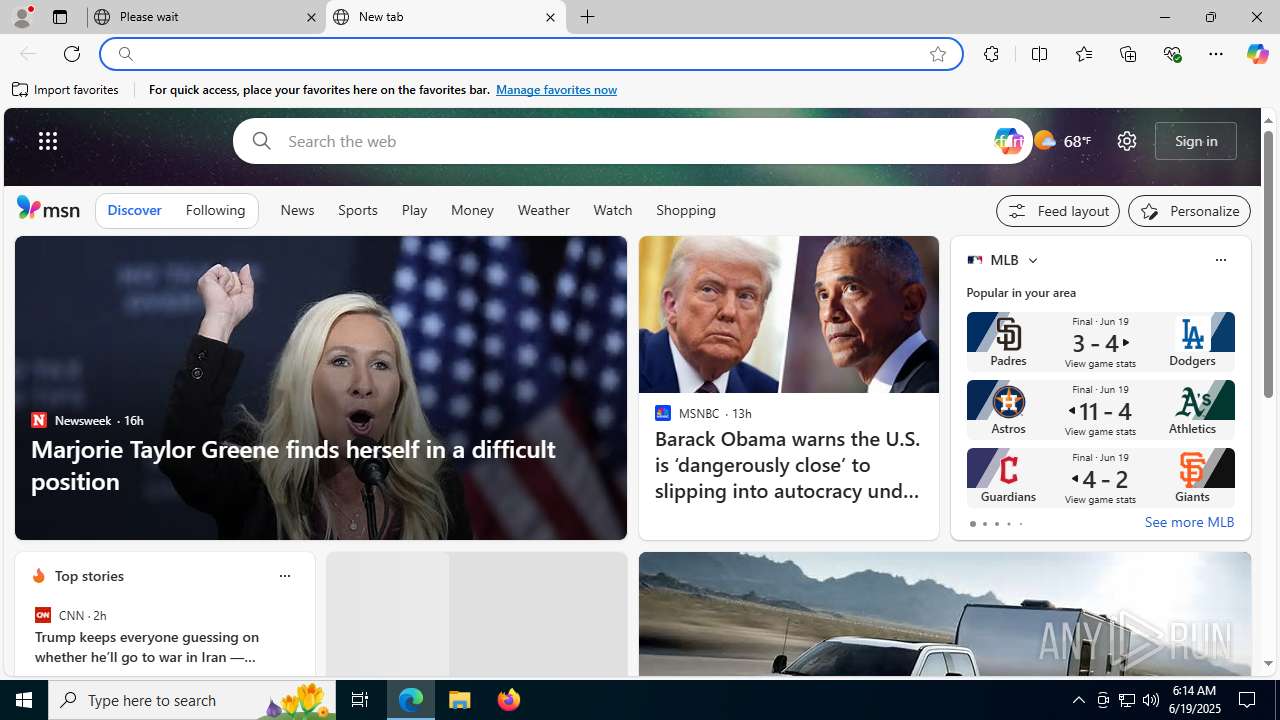1280x720 pixels.
Task: Click the Sign in button
Action: [x=1196, y=141]
